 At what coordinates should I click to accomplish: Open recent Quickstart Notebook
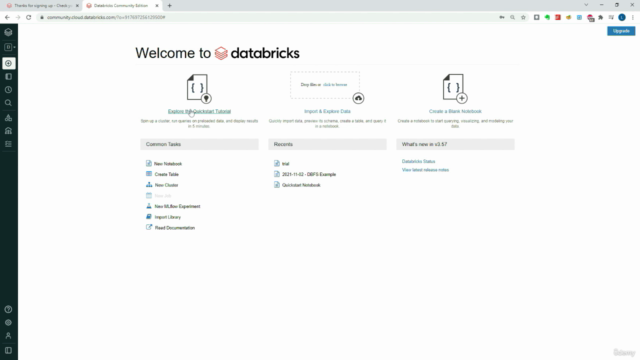301,185
